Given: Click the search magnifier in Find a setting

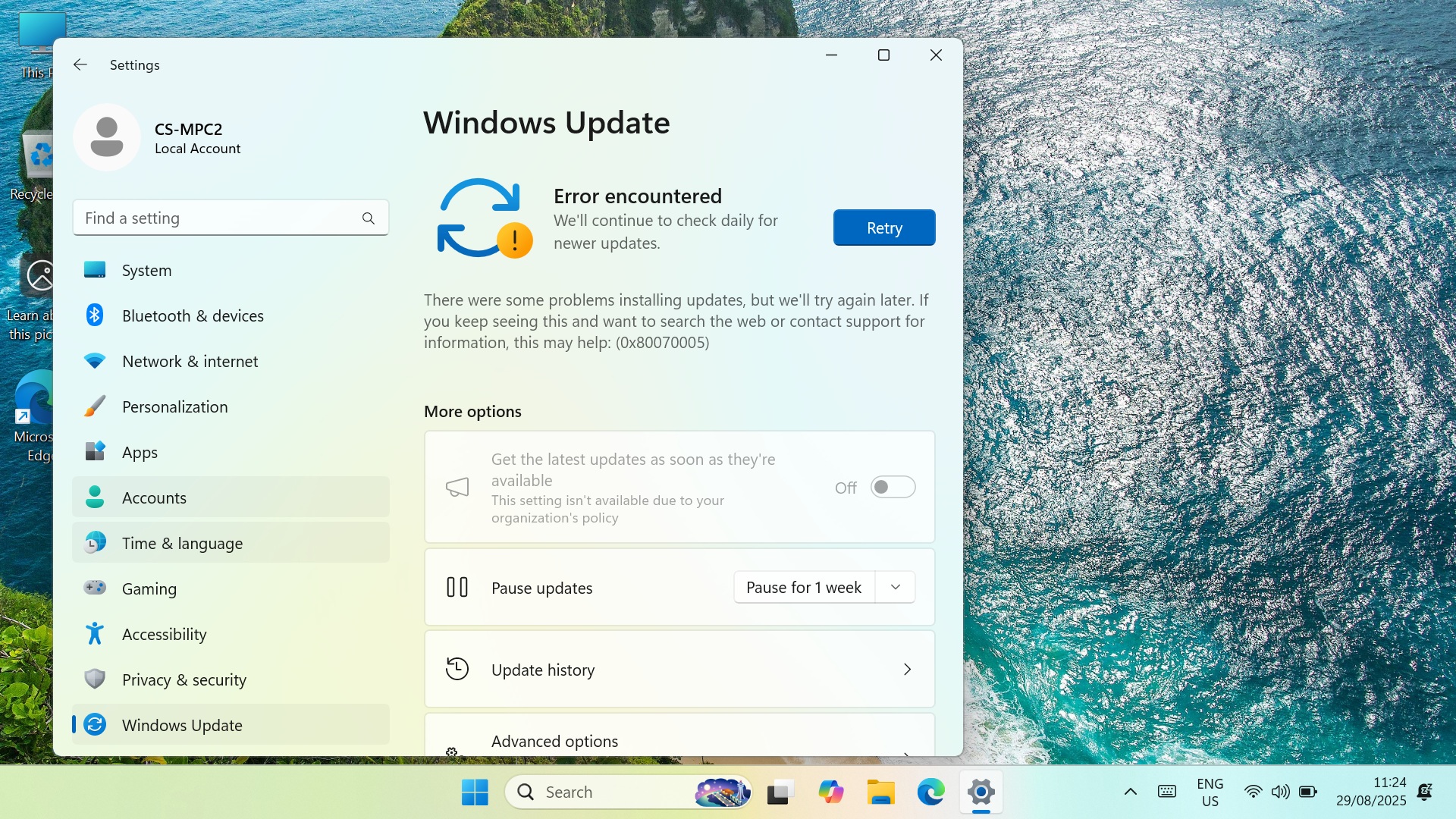Looking at the screenshot, I should click(x=369, y=218).
